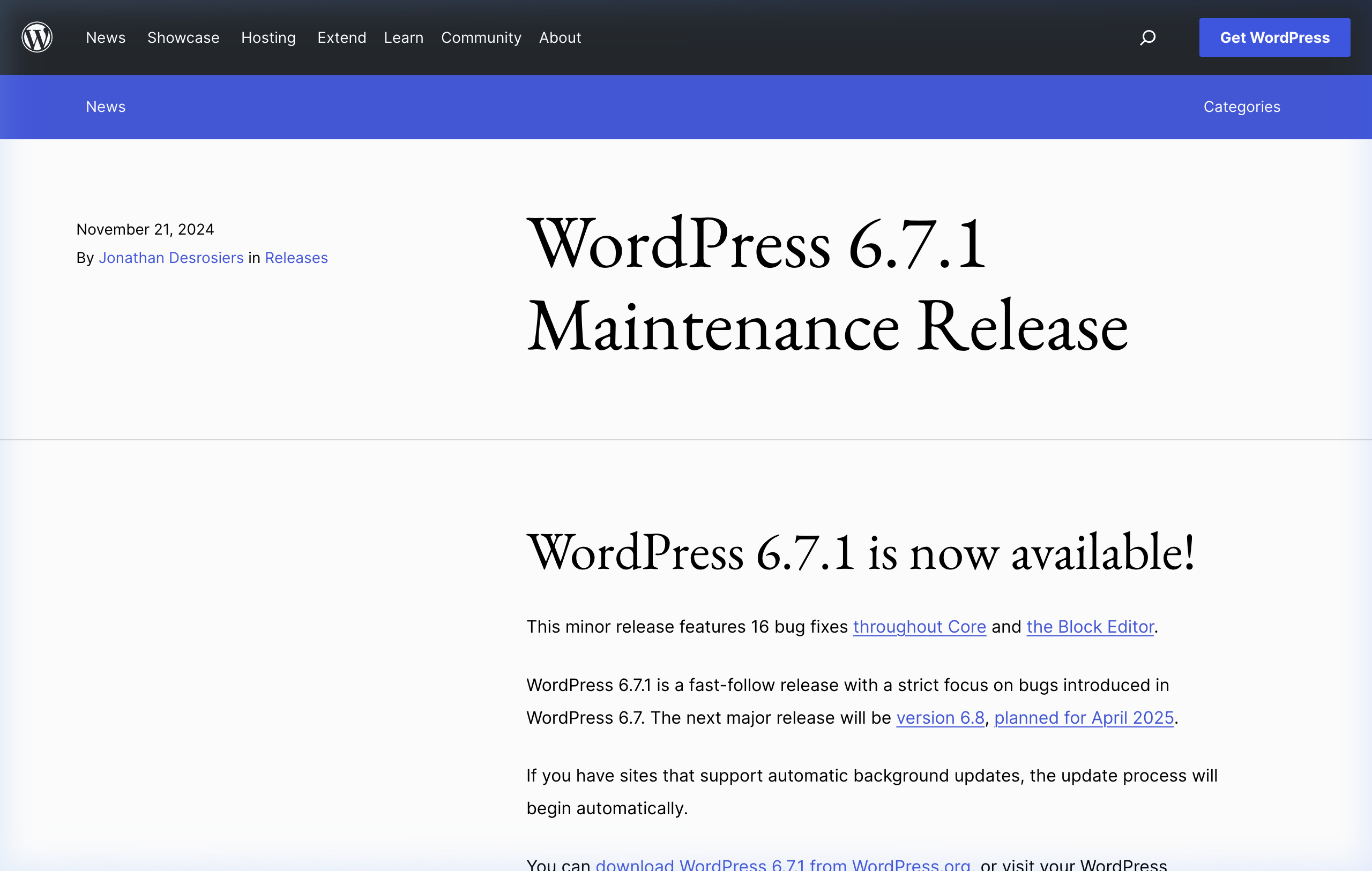Expand the Community menu
1372x871 pixels.
pyautogui.click(x=481, y=37)
